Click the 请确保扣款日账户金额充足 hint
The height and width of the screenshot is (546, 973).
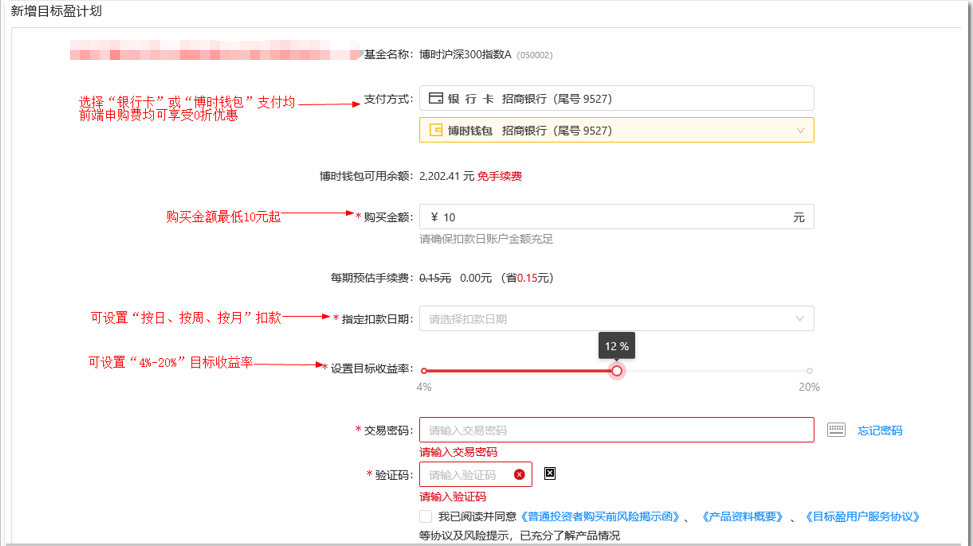pyautogui.click(x=486, y=239)
